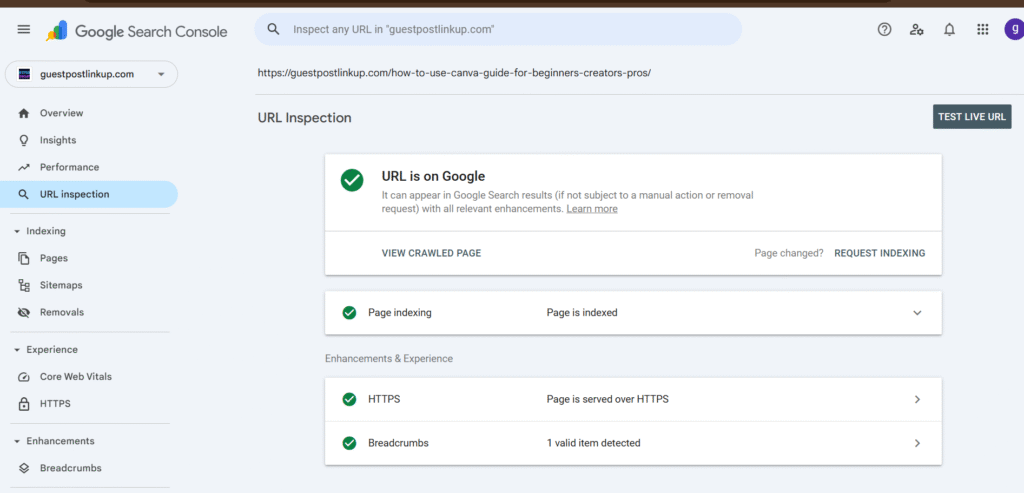Open the hamburger main menu
This screenshot has width=1024, height=493.
coord(24,30)
